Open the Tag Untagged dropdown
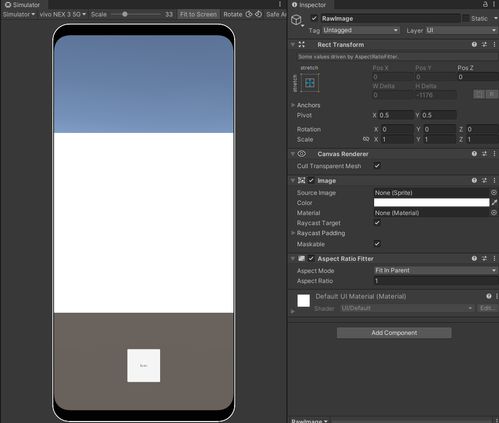Image resolution: width=499 pixels, height=423 pixels. point(361,30)
